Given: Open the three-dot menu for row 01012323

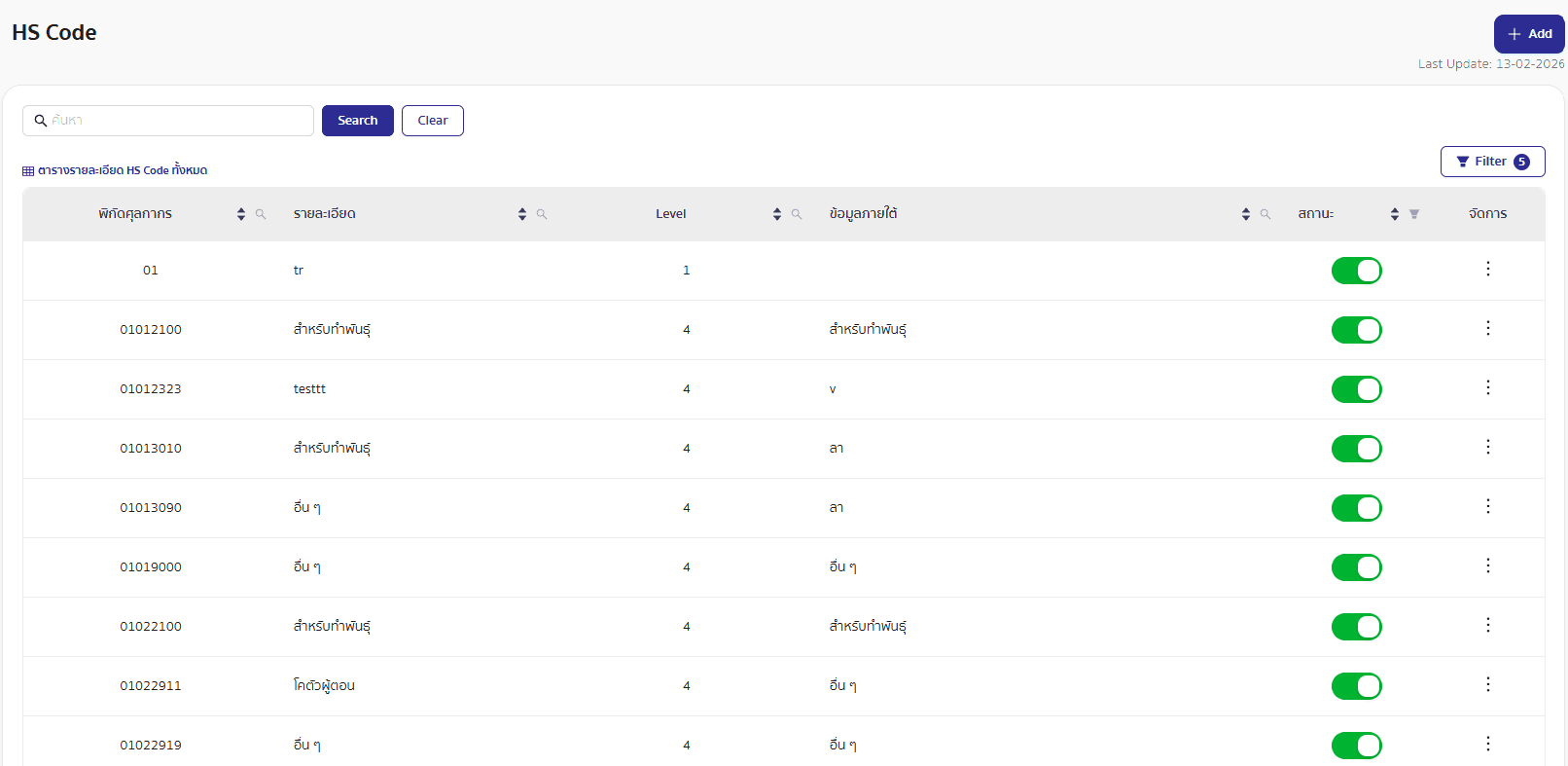Looking at the screenshot, I should 1487,388.
